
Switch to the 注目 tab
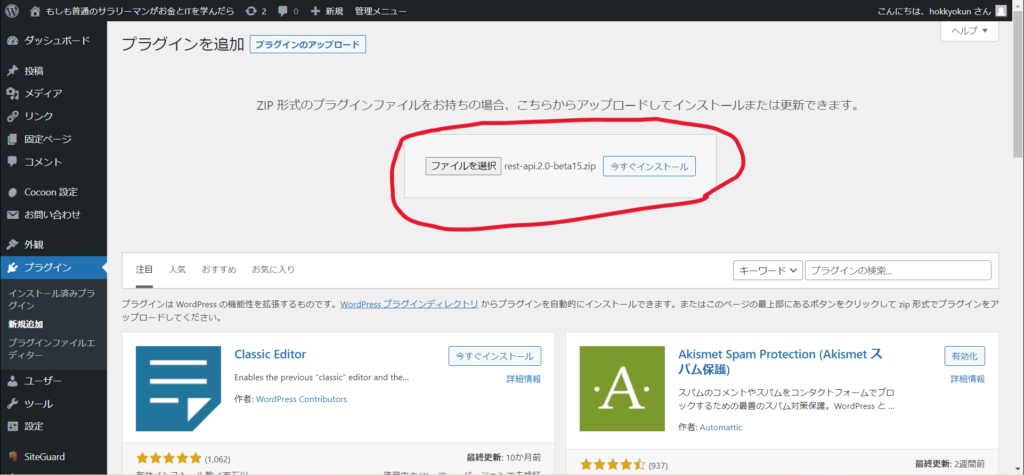(144, 270)
